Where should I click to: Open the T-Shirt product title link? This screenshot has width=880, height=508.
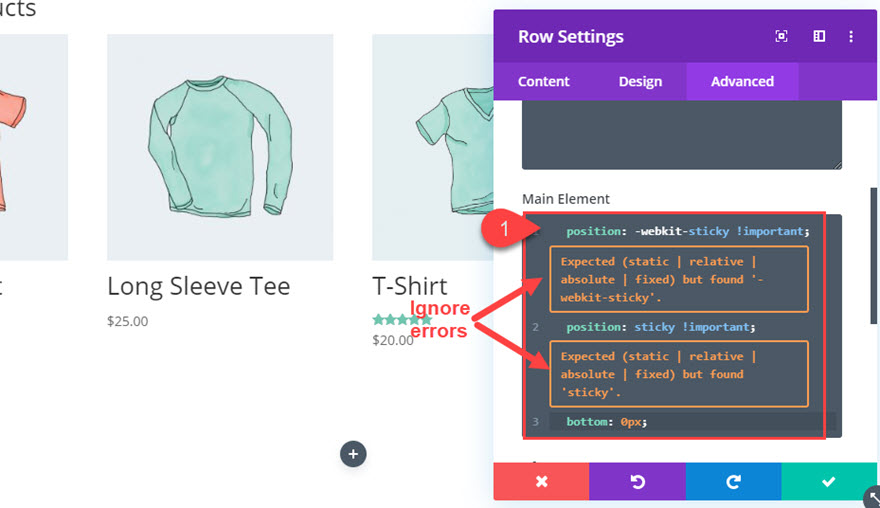[x=410, y=286]
